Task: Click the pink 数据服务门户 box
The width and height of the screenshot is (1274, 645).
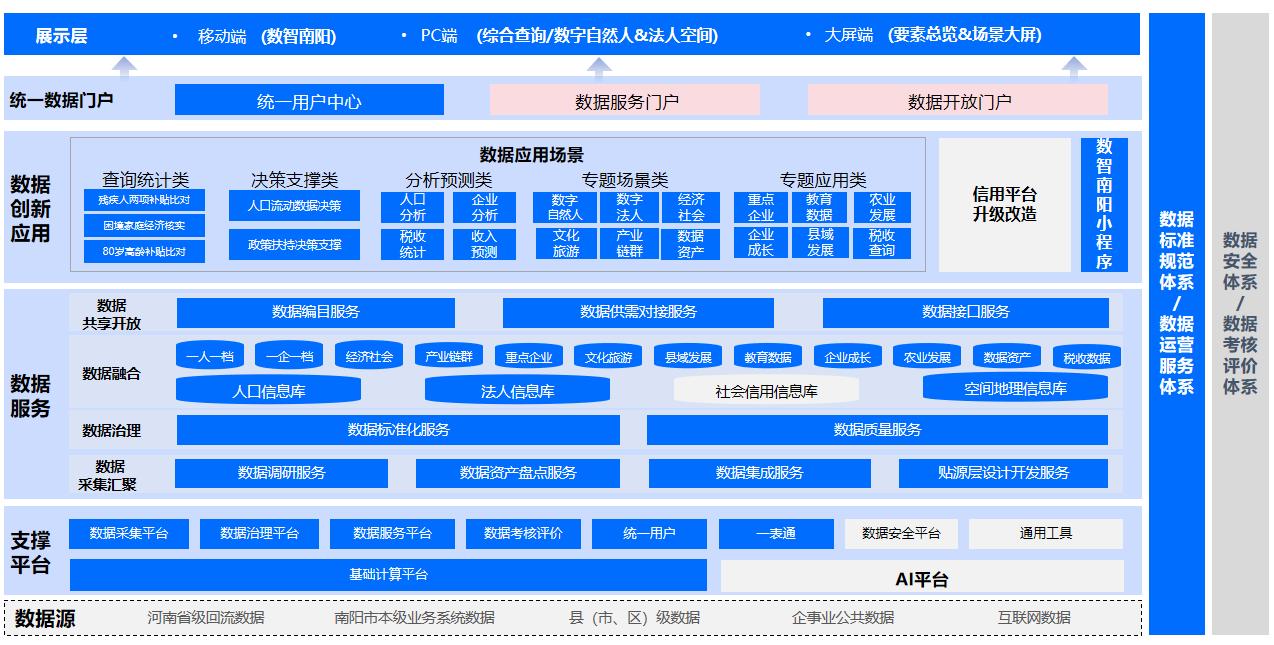Action: click(625, 100)
